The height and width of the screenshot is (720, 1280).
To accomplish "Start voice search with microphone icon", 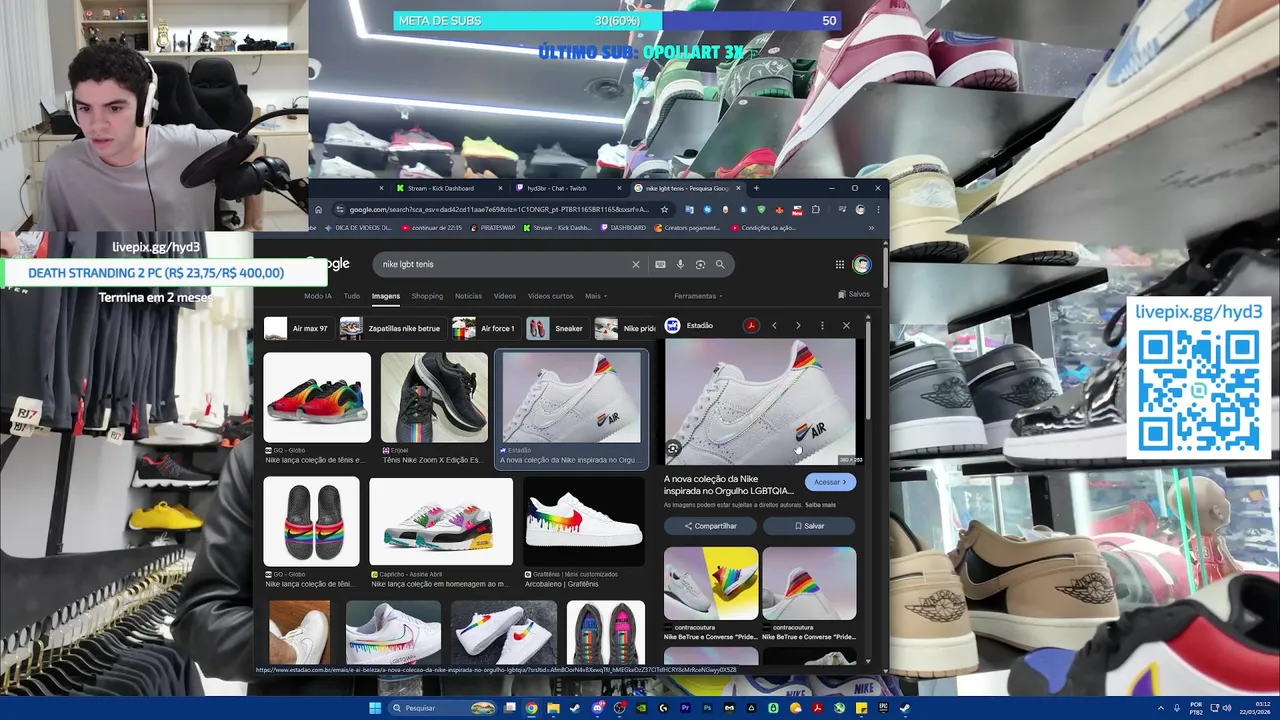I will click(680, 264).
